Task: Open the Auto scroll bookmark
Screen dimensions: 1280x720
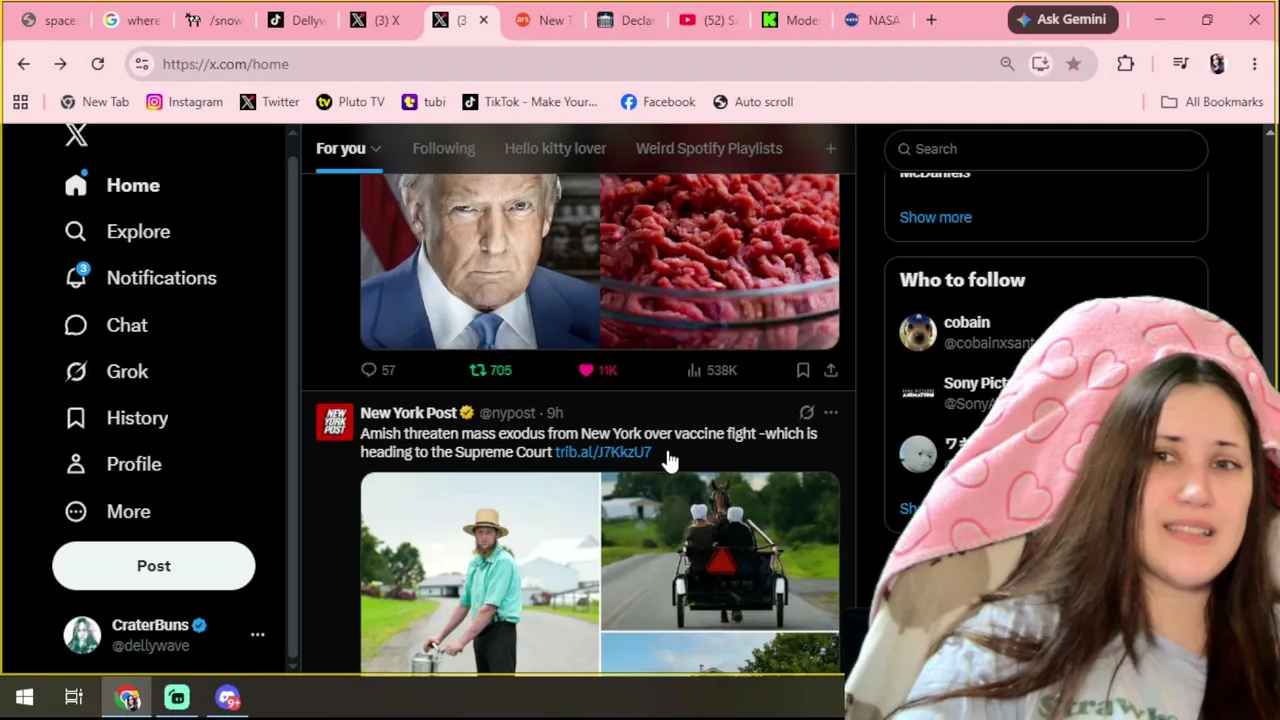Action: pyautogui.click(x=752, y=102)
